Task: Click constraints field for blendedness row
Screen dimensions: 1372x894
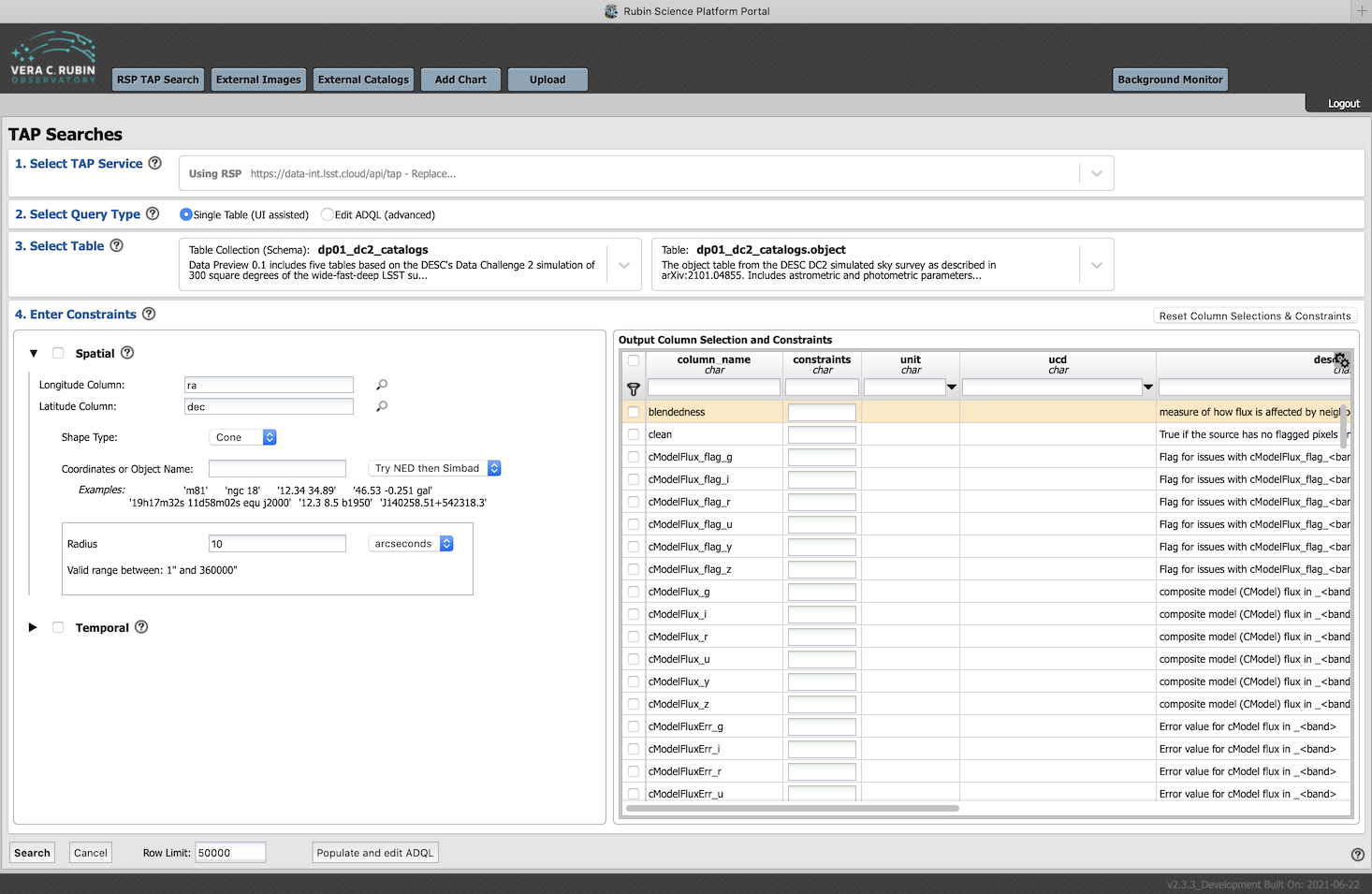Action: (x=822, y=412)
